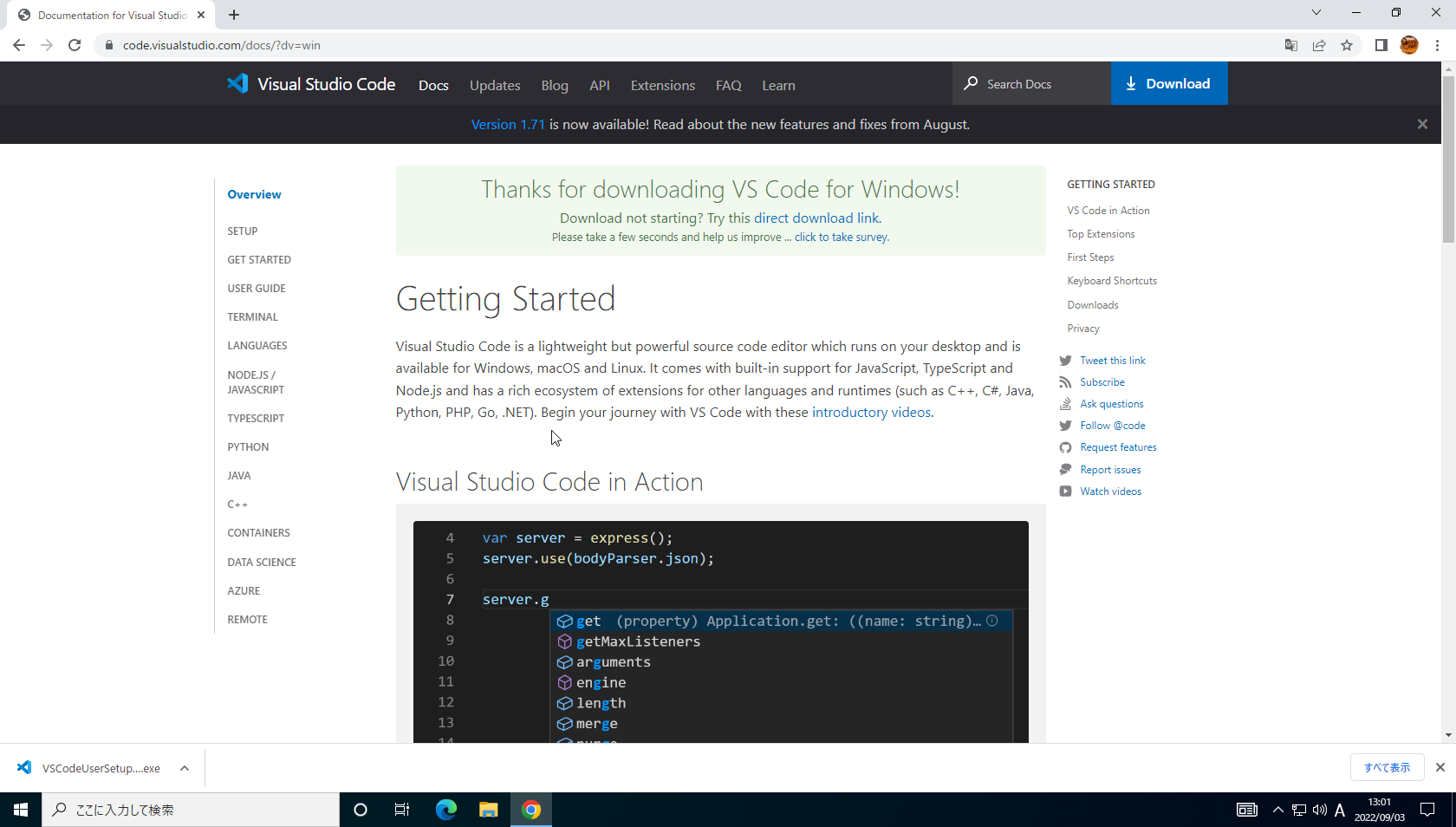Viewport: 1456px width, 827px height.
Task: Expand the SETUP section in sidebar
Action: 243,231
